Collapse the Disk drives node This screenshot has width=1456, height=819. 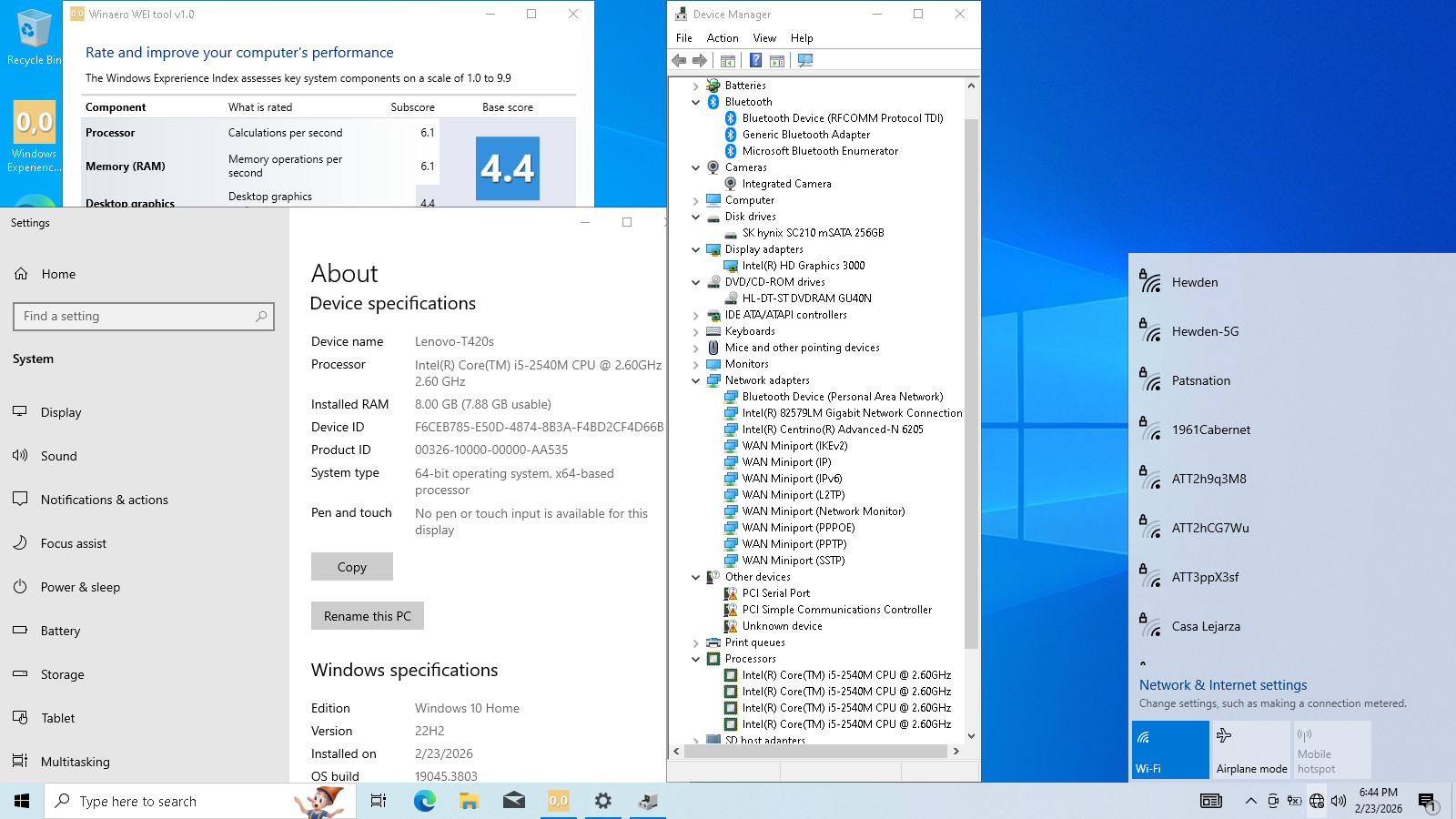[696, 217]
